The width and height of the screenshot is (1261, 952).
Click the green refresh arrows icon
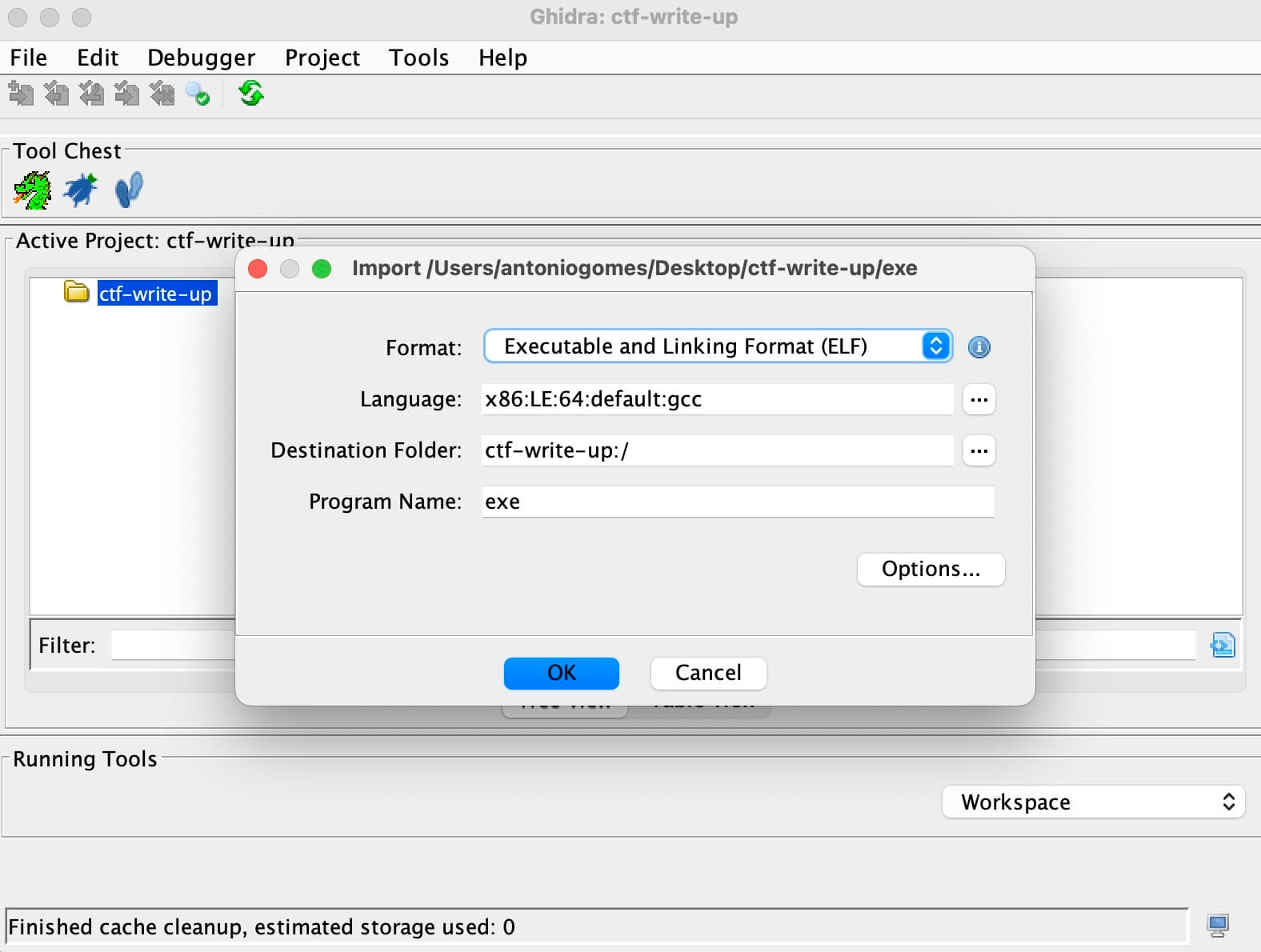point(250,94)
